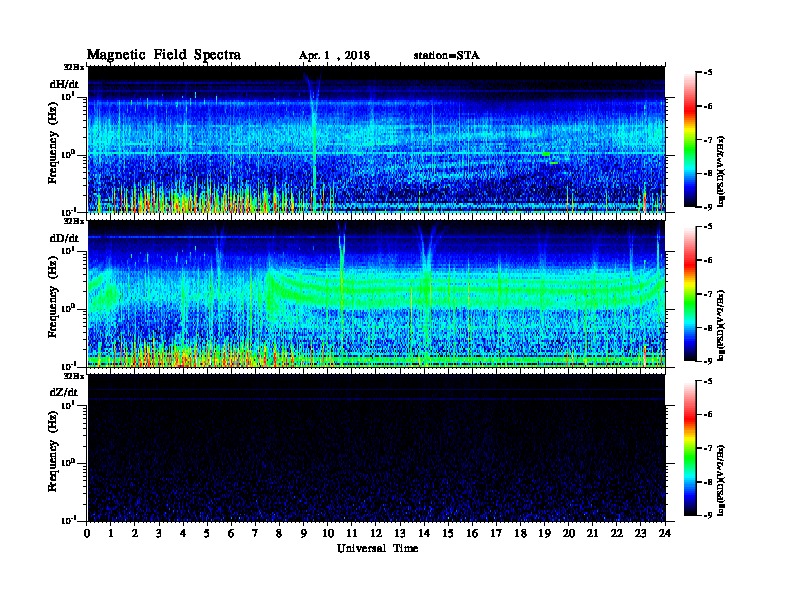Viewport: 792px width, 612px height.
Task: Click the 10^0 frequency tick of dD/dt panel
Action: tap(69, 308)
